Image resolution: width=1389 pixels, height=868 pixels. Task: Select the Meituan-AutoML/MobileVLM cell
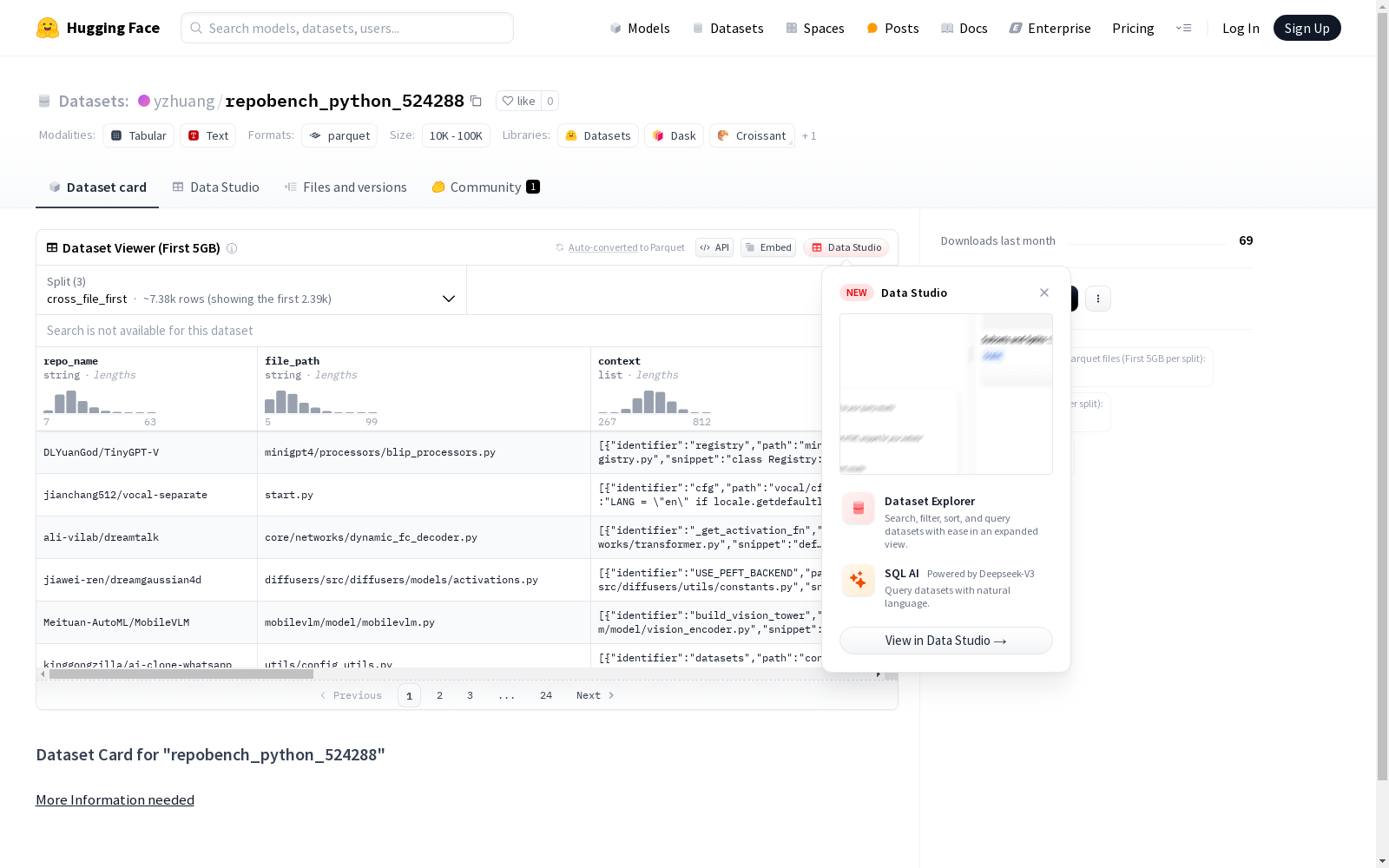pos(147,622)
